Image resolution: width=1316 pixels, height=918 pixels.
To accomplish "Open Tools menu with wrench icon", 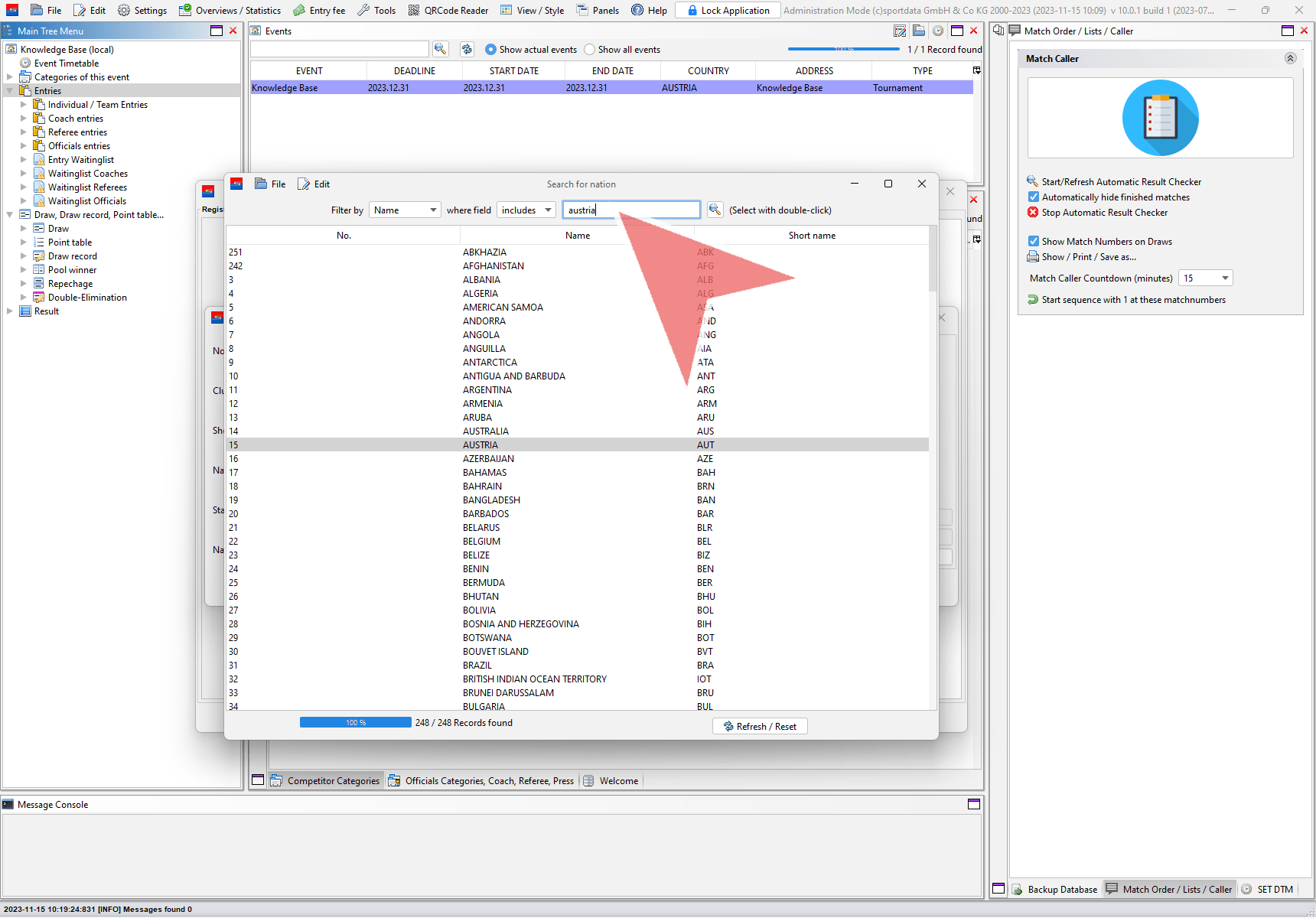I will point(376,10).
